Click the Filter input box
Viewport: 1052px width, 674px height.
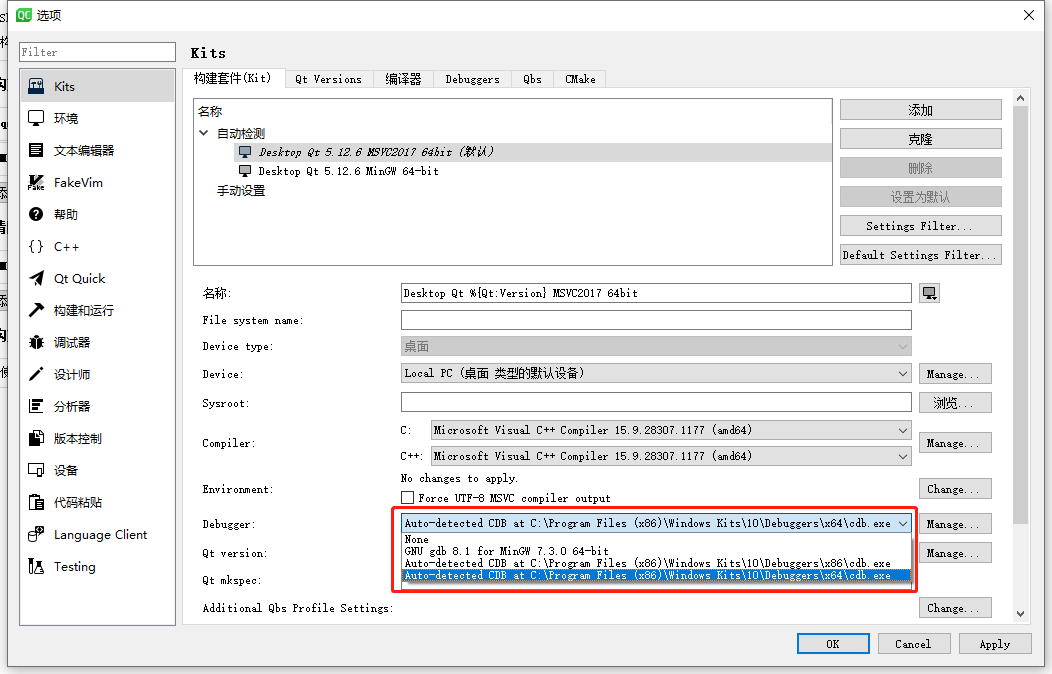tap(97, 51)
